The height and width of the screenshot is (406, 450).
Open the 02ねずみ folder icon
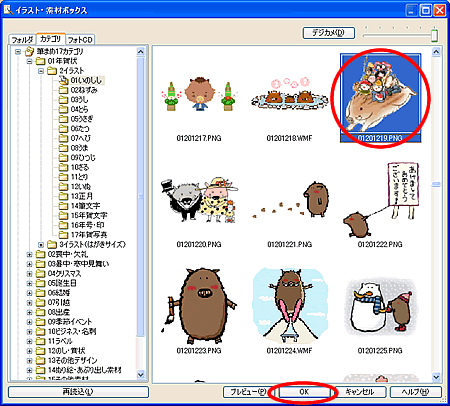click(63, 90)
